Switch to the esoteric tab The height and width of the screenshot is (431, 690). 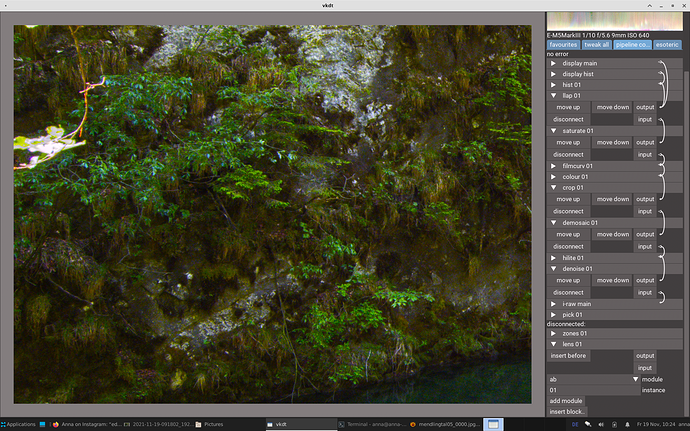coord(667,44)
